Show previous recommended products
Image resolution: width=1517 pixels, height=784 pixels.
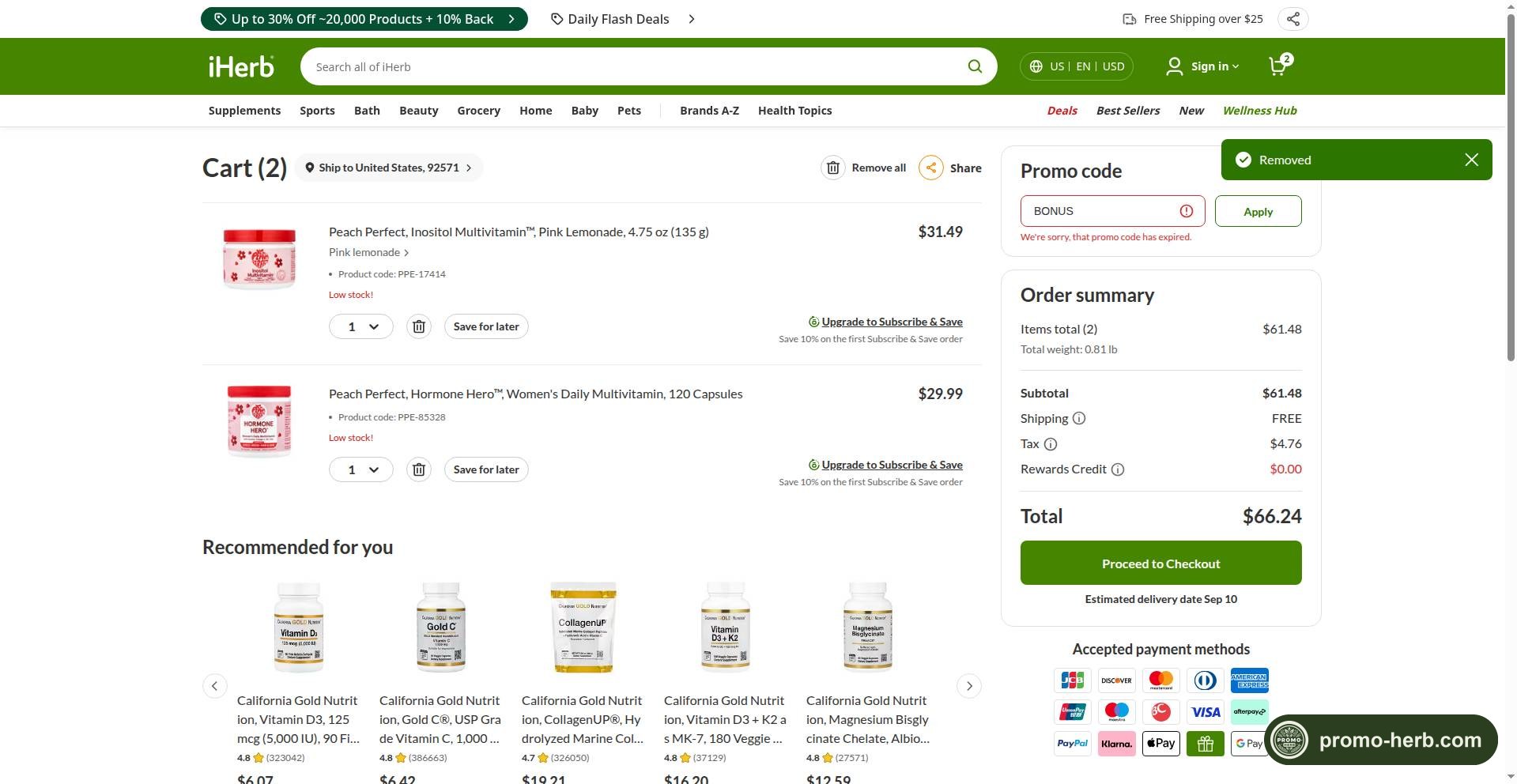tap(215, 686)
